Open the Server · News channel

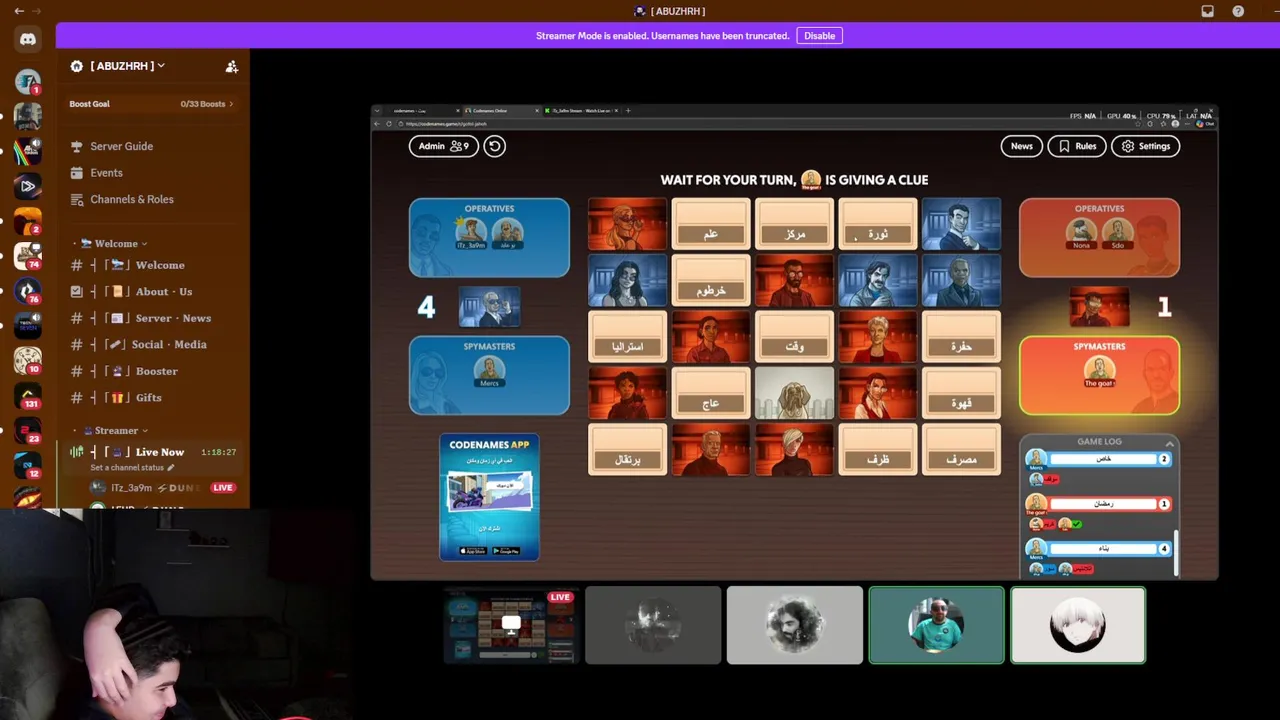152,318
